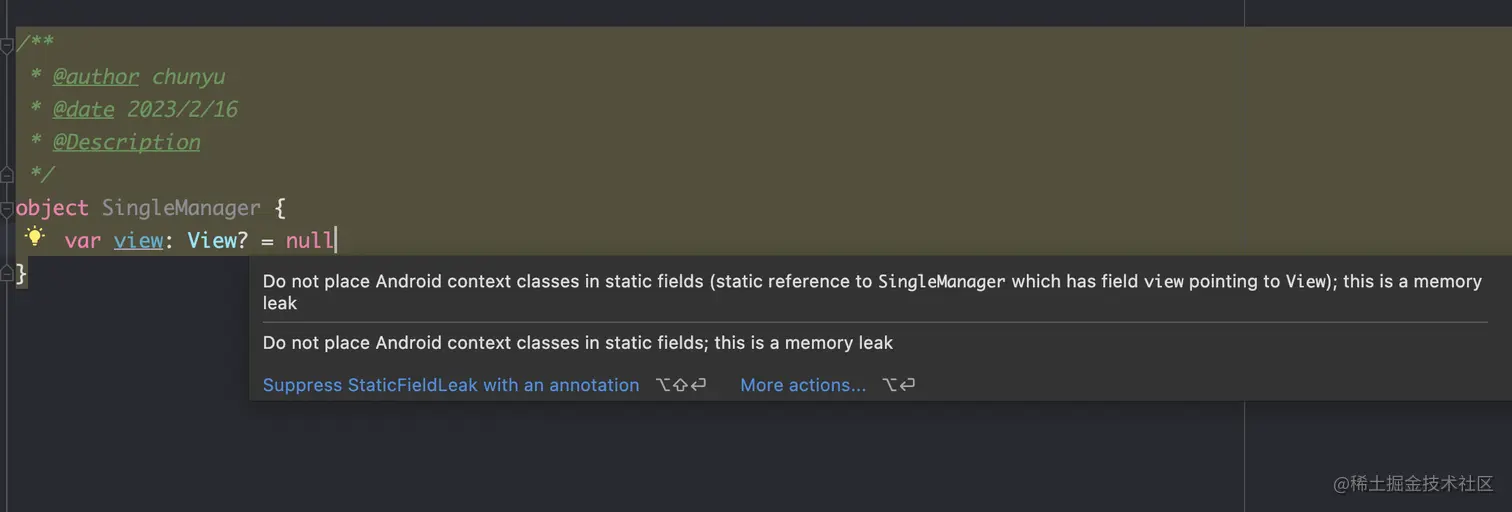The image size is (1512, 512).
Task: Click the underlined view variable name
Action: [138, 241]
